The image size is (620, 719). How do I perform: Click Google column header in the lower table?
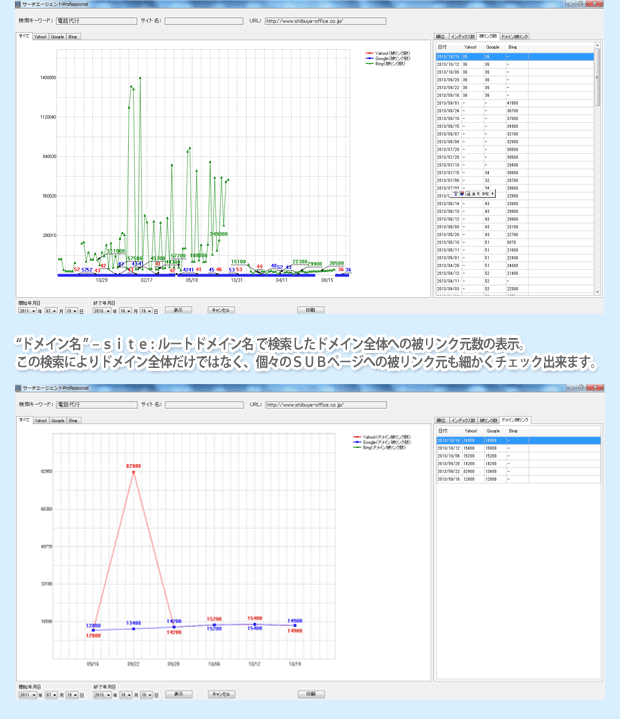[x=495, y=431]
